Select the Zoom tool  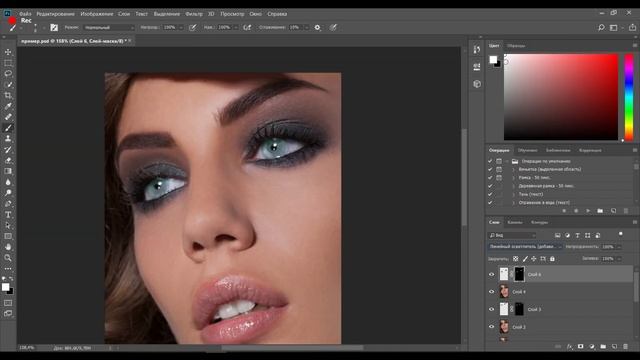pyautogui.click(x=8, y=258)
